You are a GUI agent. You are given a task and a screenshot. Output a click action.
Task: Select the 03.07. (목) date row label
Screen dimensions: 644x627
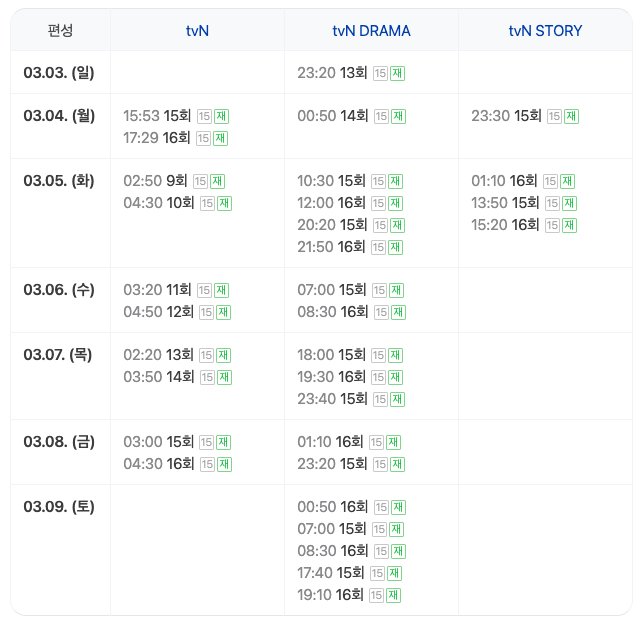[x=58, y=355]
